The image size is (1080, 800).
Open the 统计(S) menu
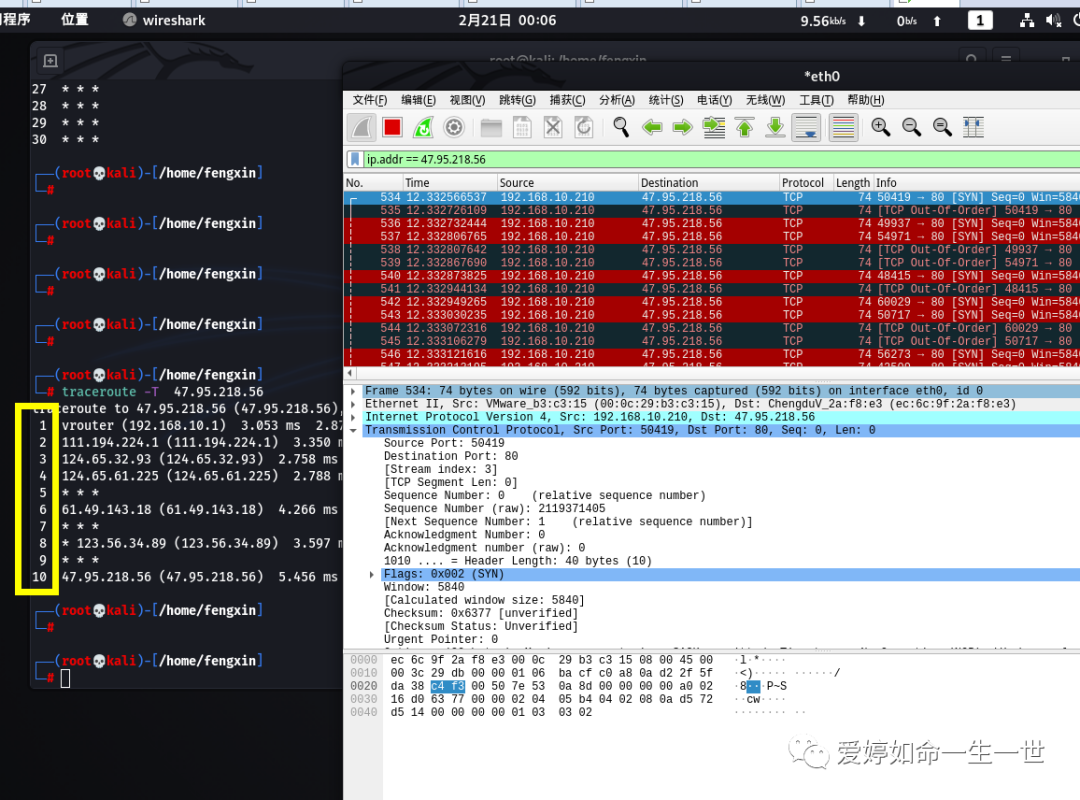[x=665, y=100]
